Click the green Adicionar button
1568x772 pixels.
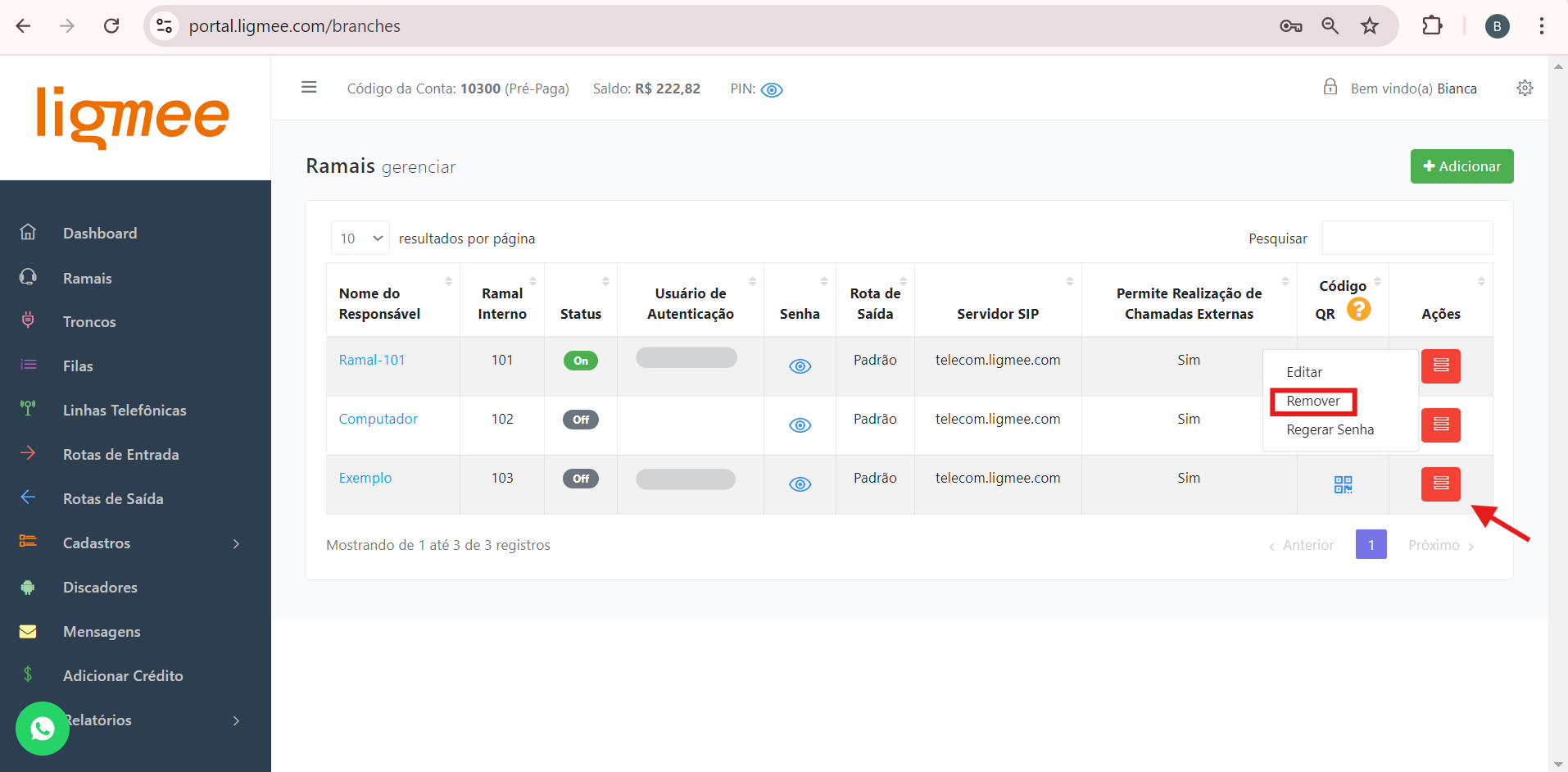click(x=1462, y=166)
